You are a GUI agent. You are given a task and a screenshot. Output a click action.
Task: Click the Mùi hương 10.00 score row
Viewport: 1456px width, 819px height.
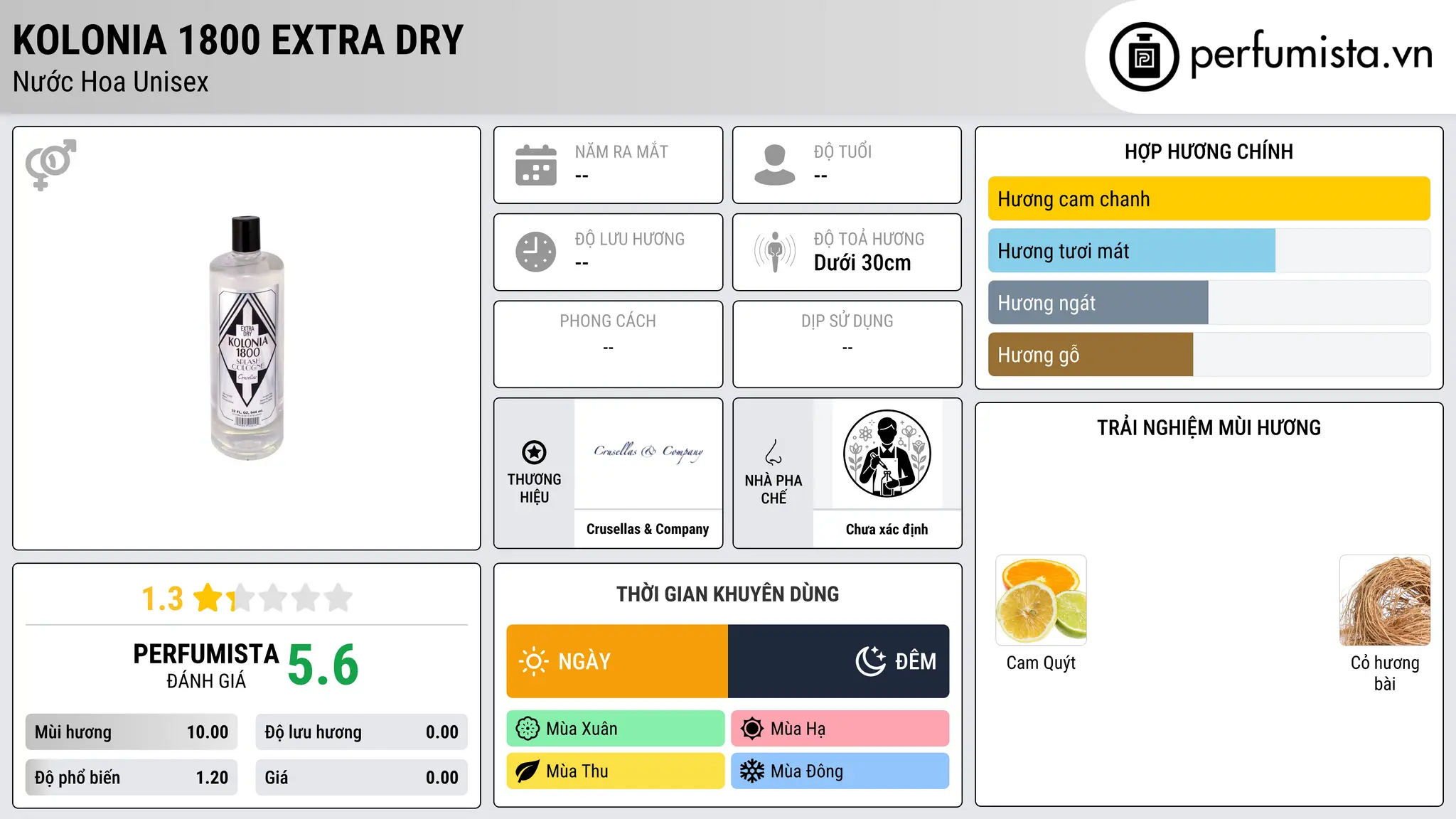(x=132, y=732)
